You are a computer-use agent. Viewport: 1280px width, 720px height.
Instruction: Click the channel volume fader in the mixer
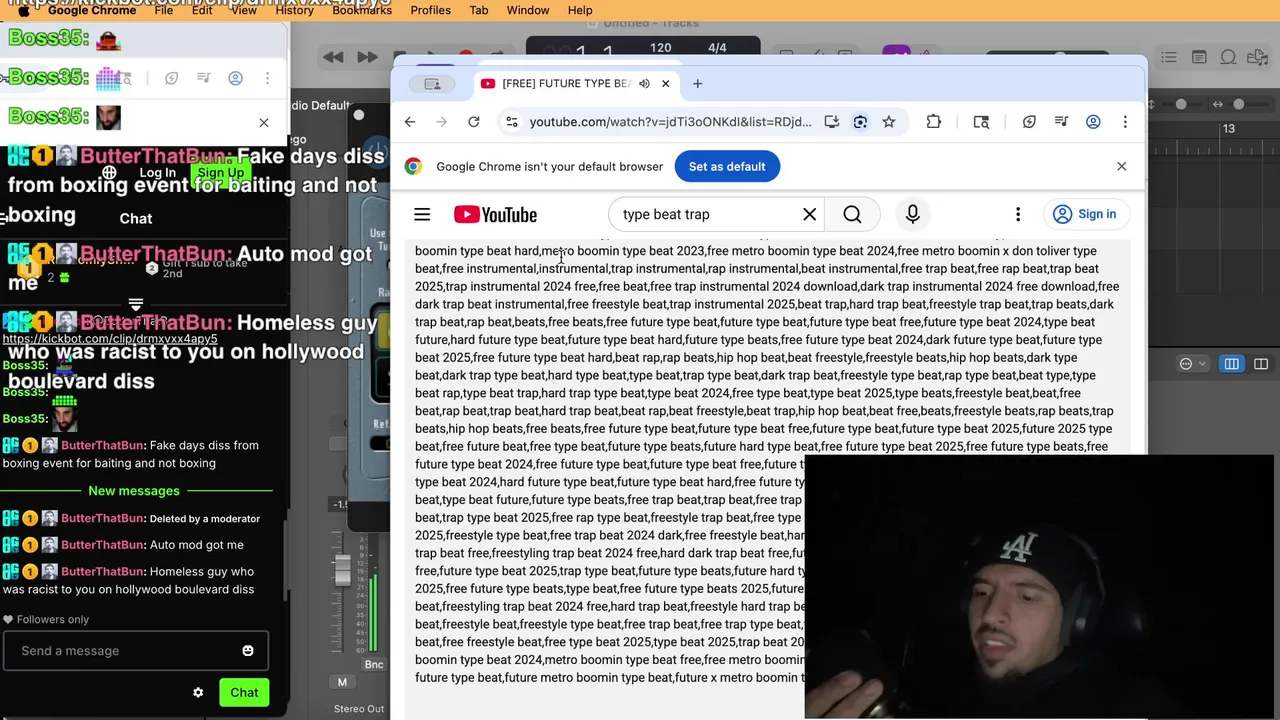coord(343,572)
